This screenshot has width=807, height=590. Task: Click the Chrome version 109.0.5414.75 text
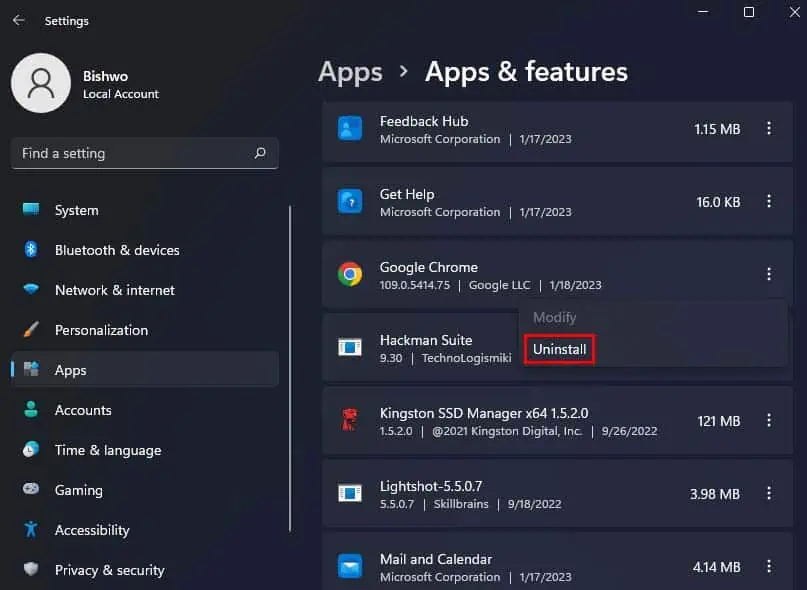414,285
